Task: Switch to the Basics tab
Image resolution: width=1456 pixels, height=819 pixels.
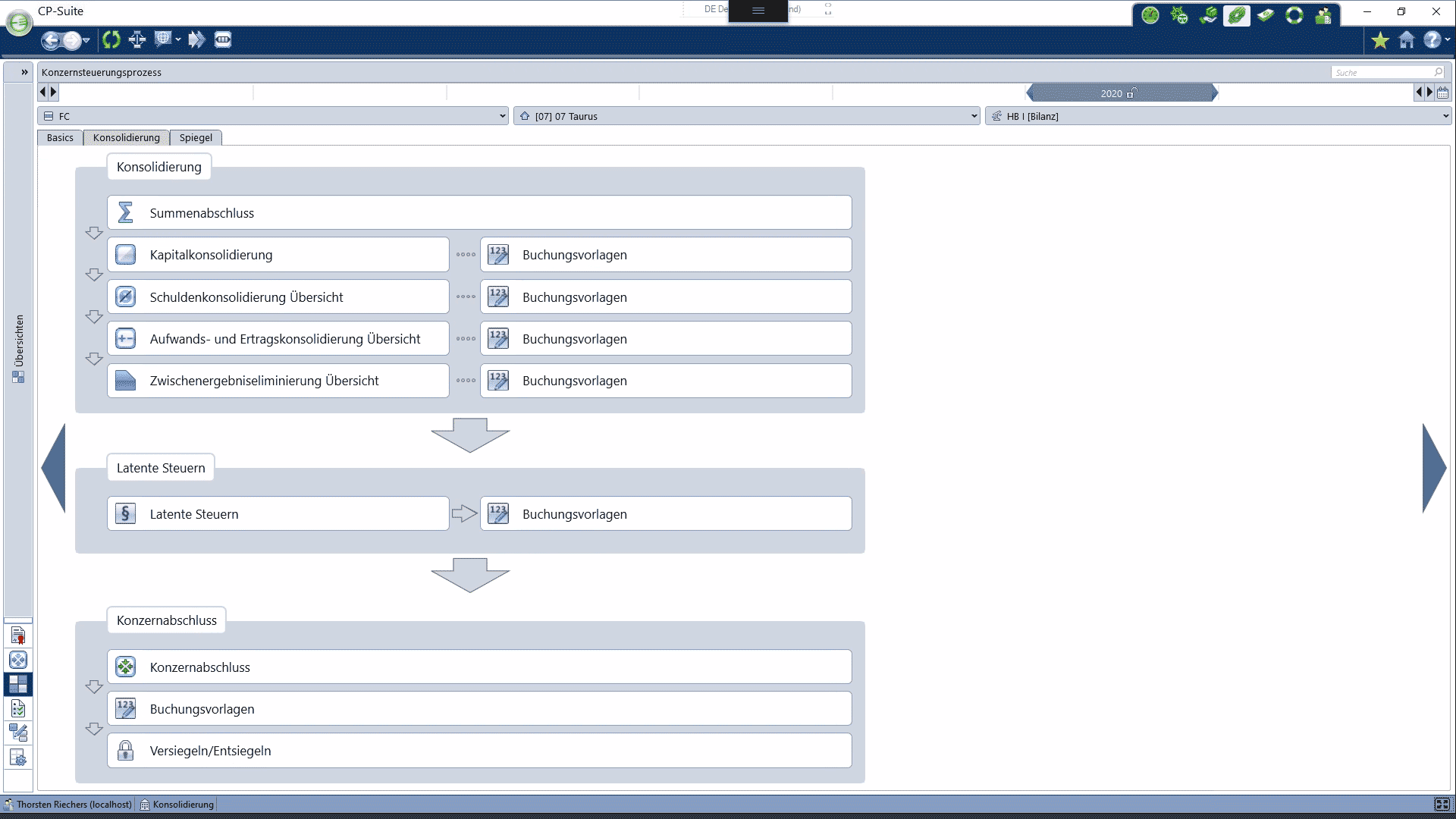Action: [x=60, y=137]
